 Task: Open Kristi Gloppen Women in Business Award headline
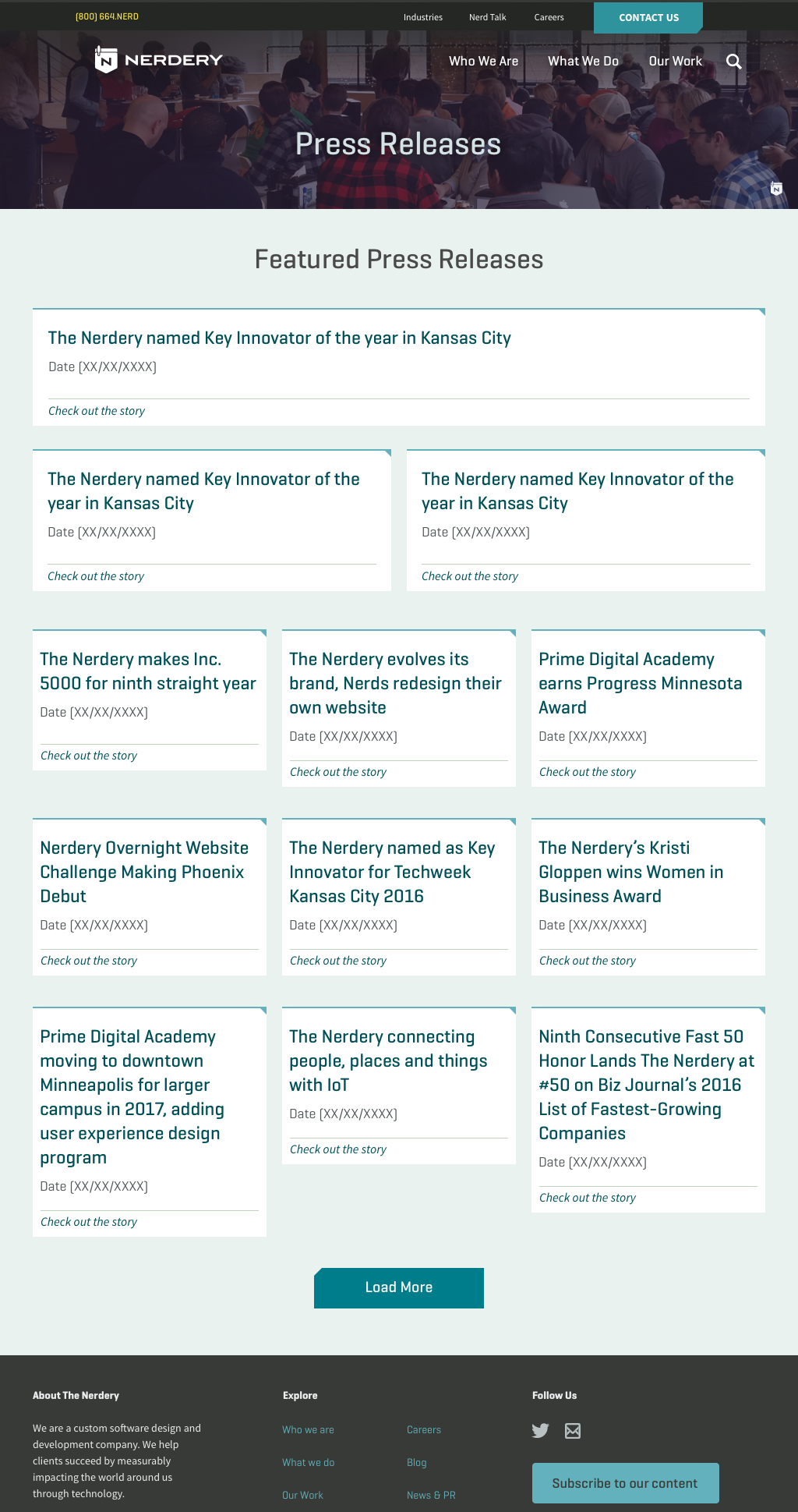631,872
